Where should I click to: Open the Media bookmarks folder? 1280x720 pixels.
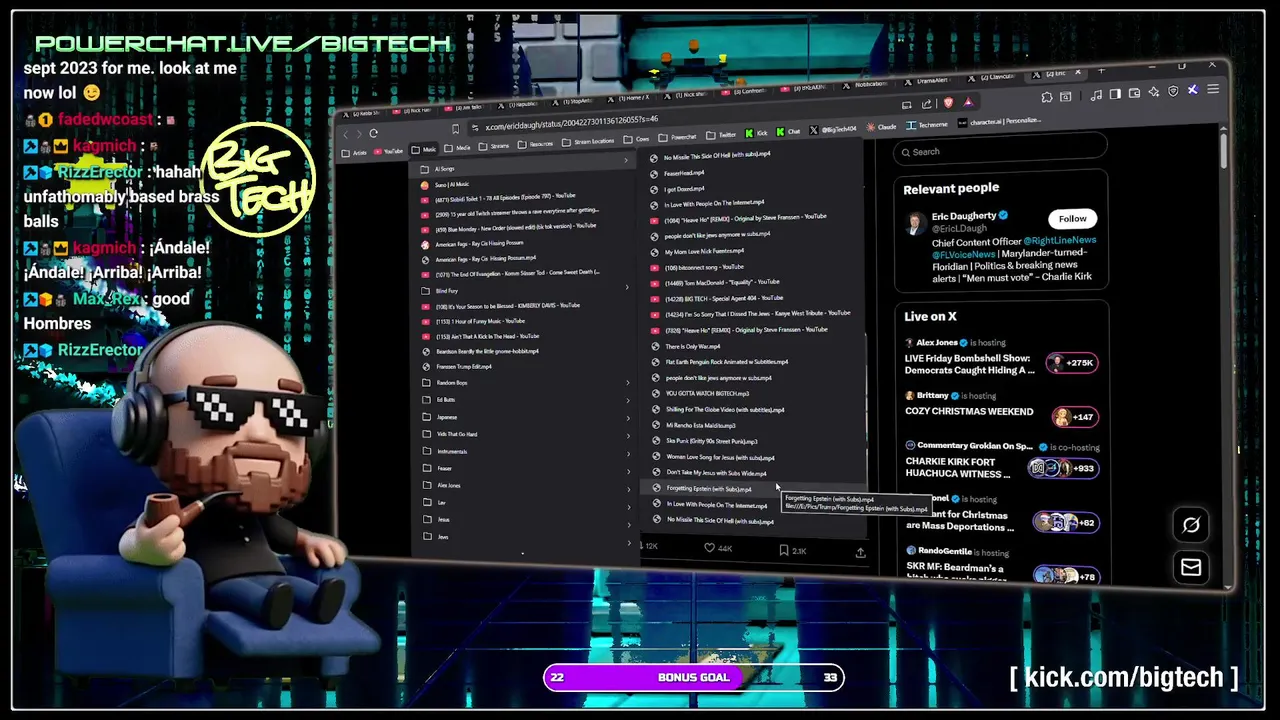[x=458, y=148]
